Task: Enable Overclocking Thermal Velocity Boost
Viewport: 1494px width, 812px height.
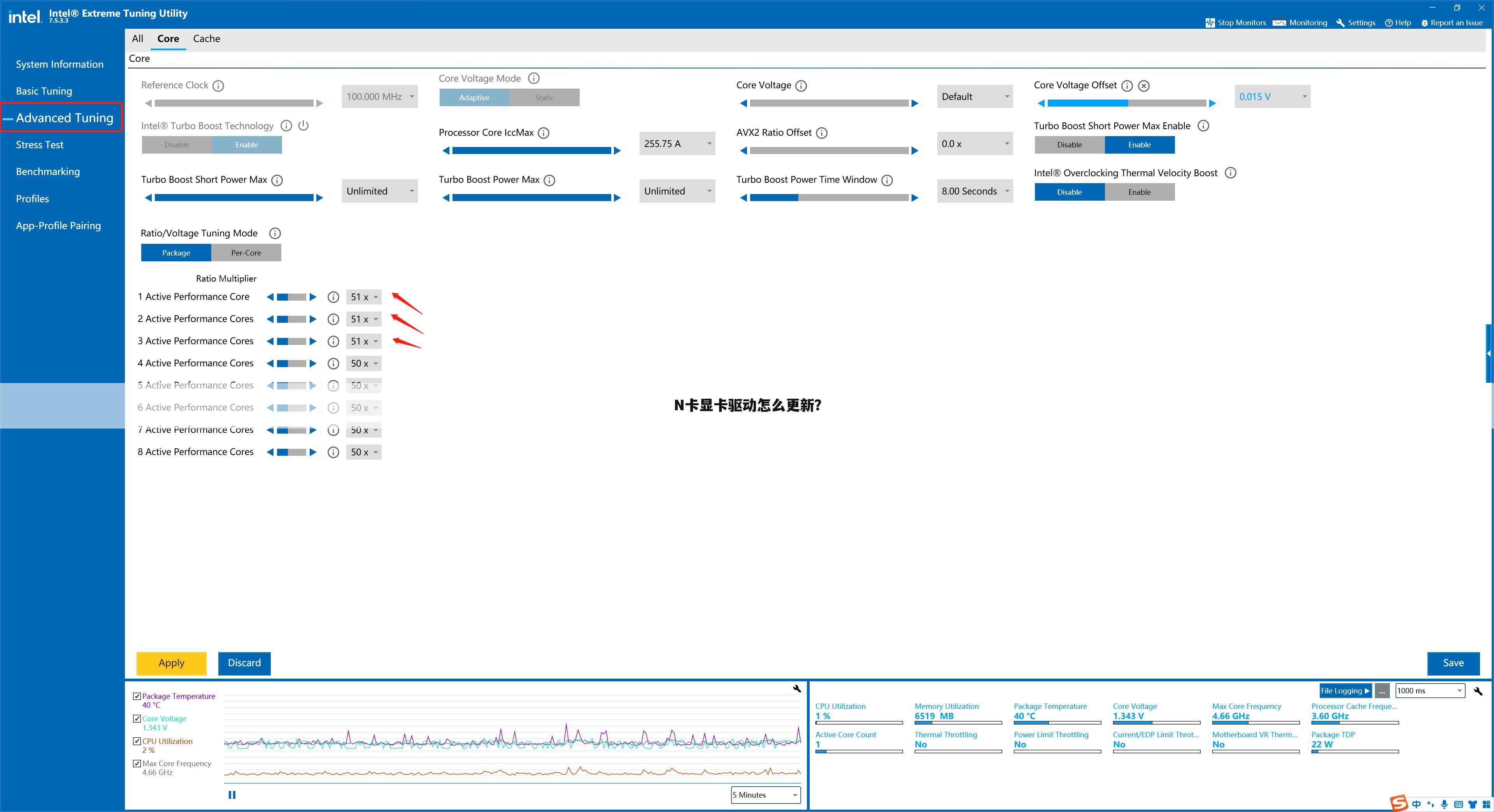Action: [1140, 192]
